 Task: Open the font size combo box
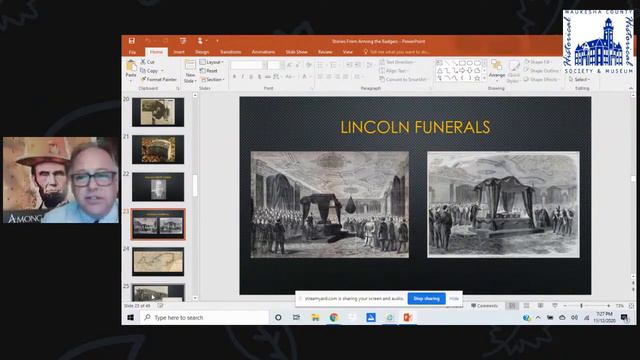point(276,65)
